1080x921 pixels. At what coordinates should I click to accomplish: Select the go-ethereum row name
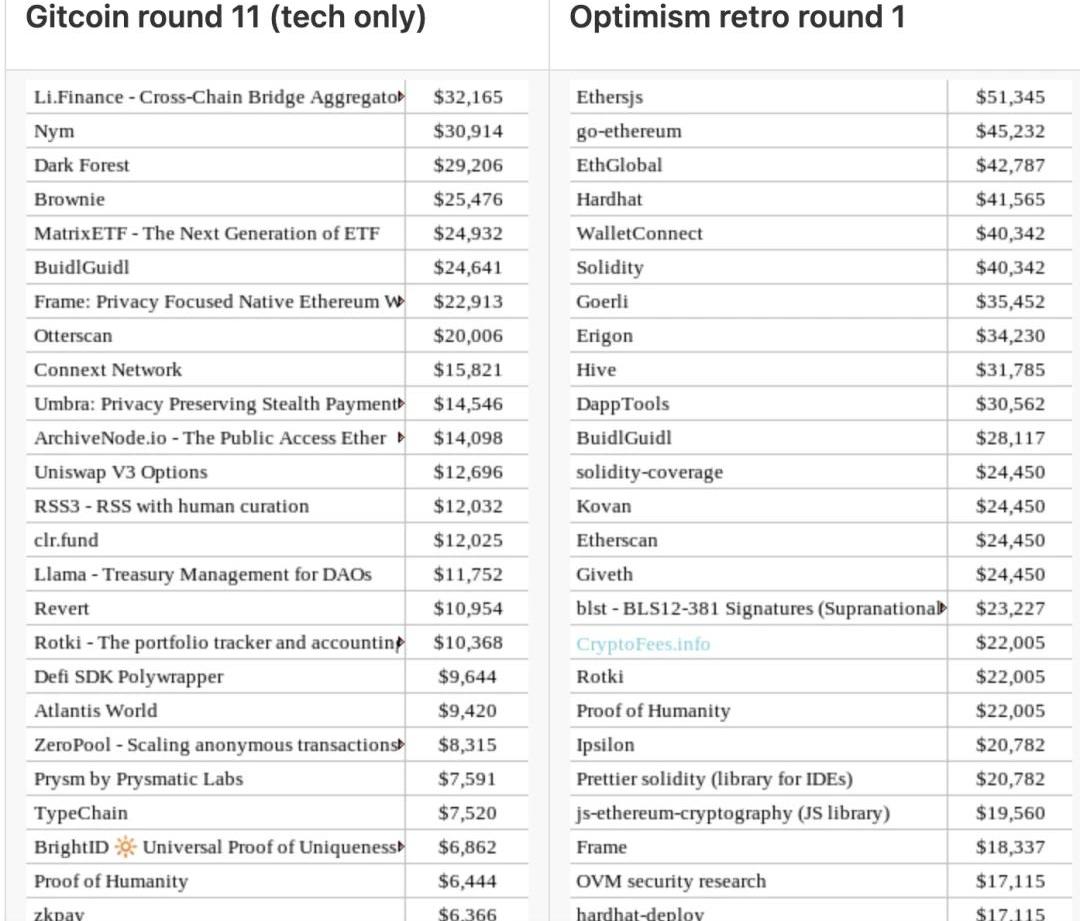coord(629,131)
